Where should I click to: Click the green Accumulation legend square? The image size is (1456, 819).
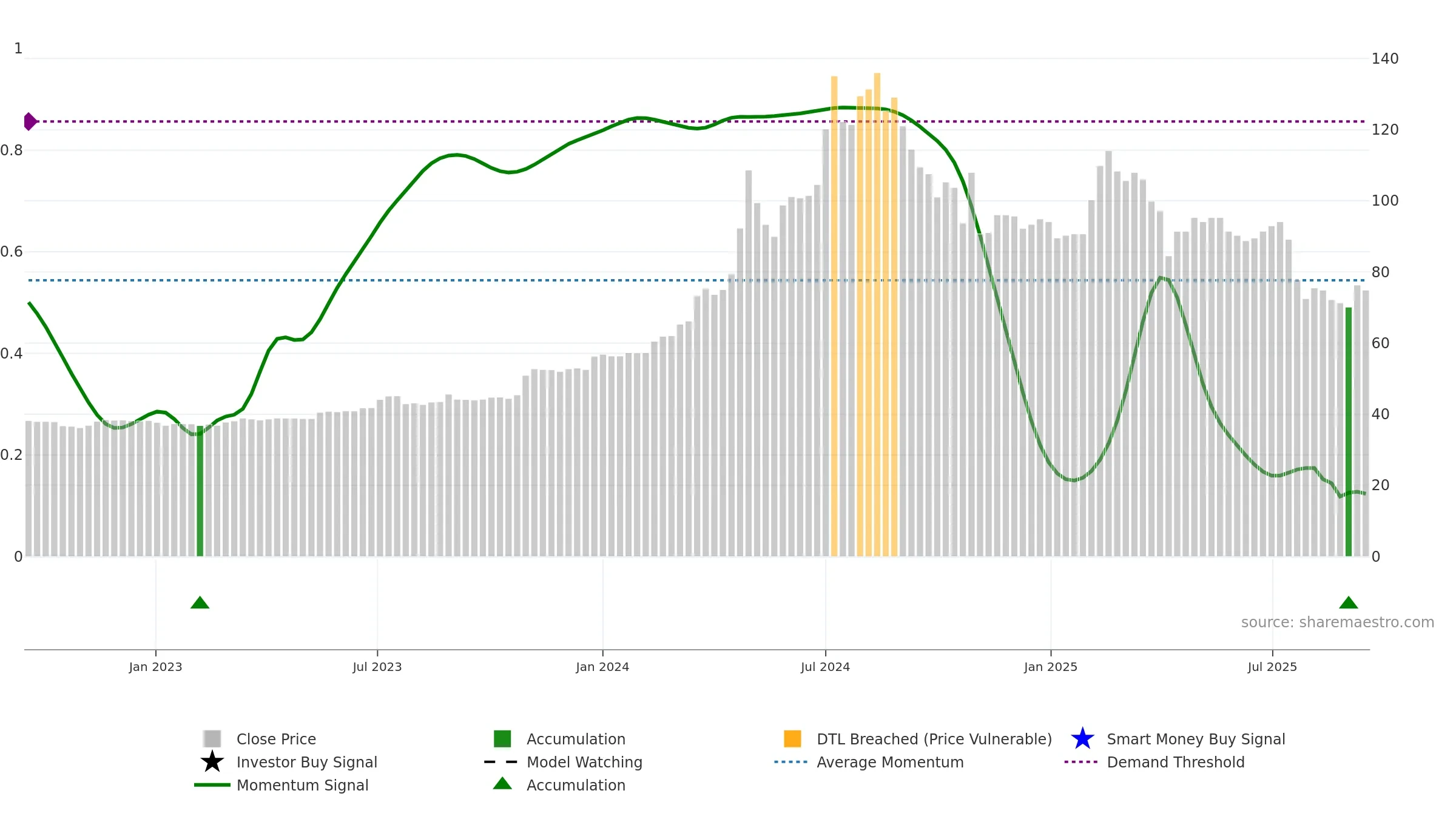point(502,739)
